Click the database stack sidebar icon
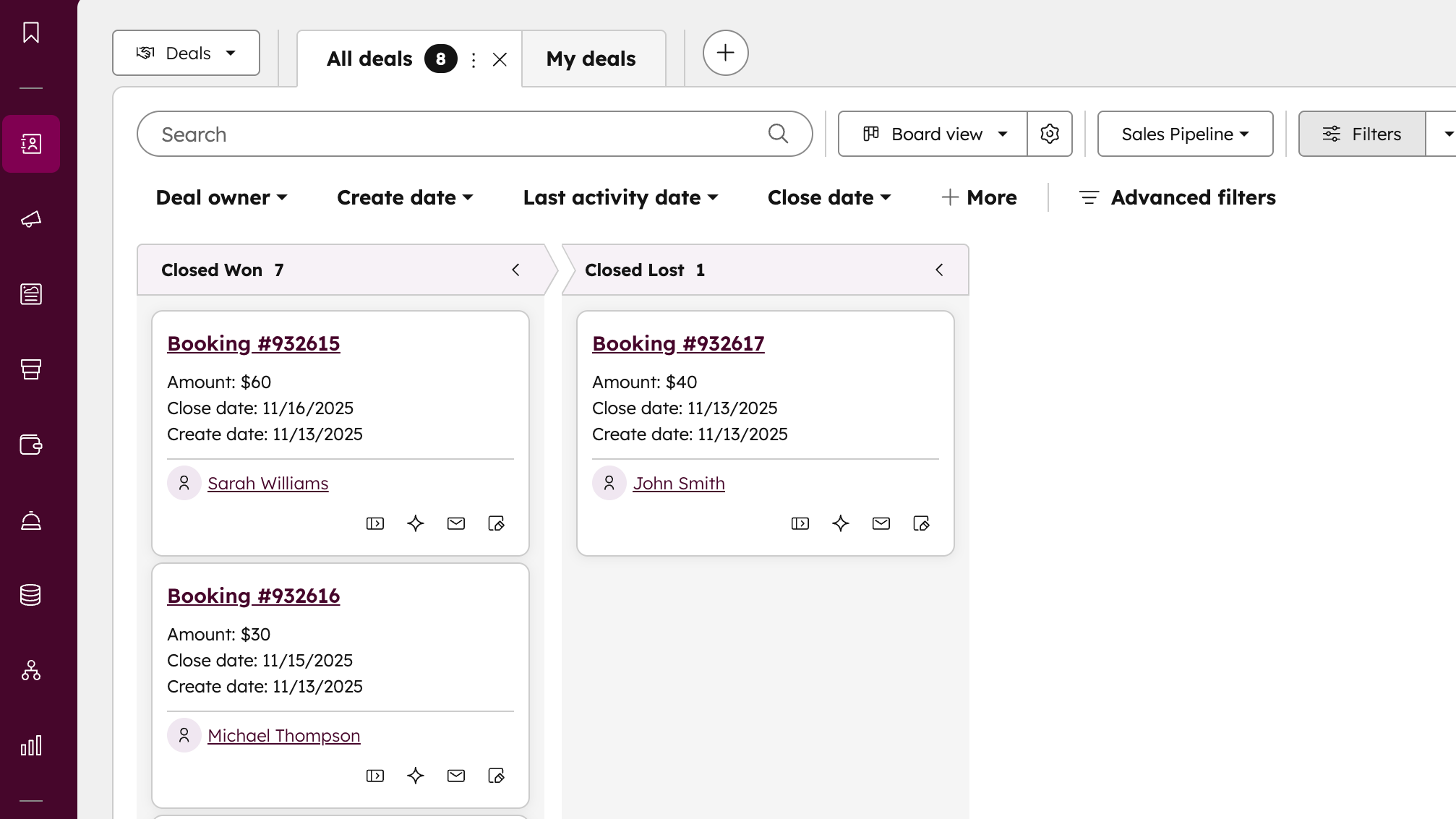Viewport: 1456px width, 819px height. tap(30, 595)
